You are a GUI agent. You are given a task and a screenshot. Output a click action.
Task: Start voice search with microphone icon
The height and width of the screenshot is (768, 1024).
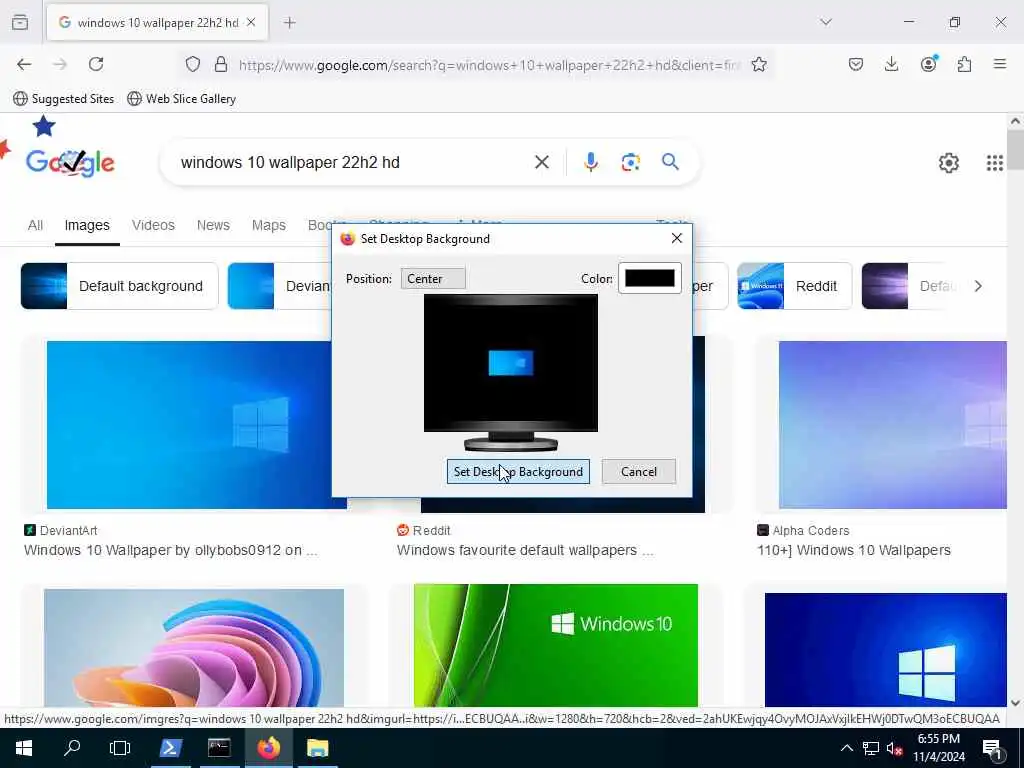coord(590,162)
